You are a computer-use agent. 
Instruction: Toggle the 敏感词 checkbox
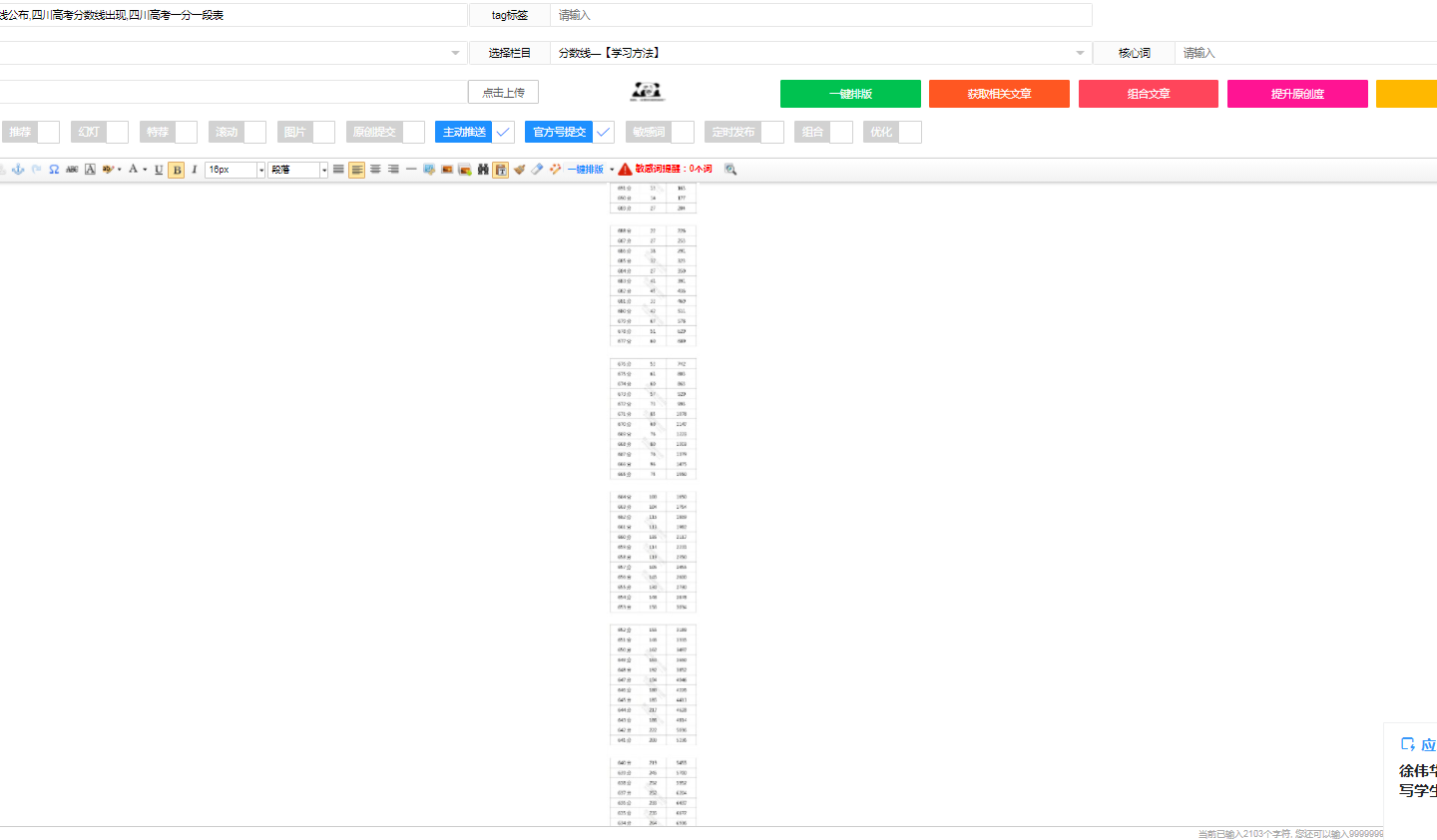pos(683,132)
